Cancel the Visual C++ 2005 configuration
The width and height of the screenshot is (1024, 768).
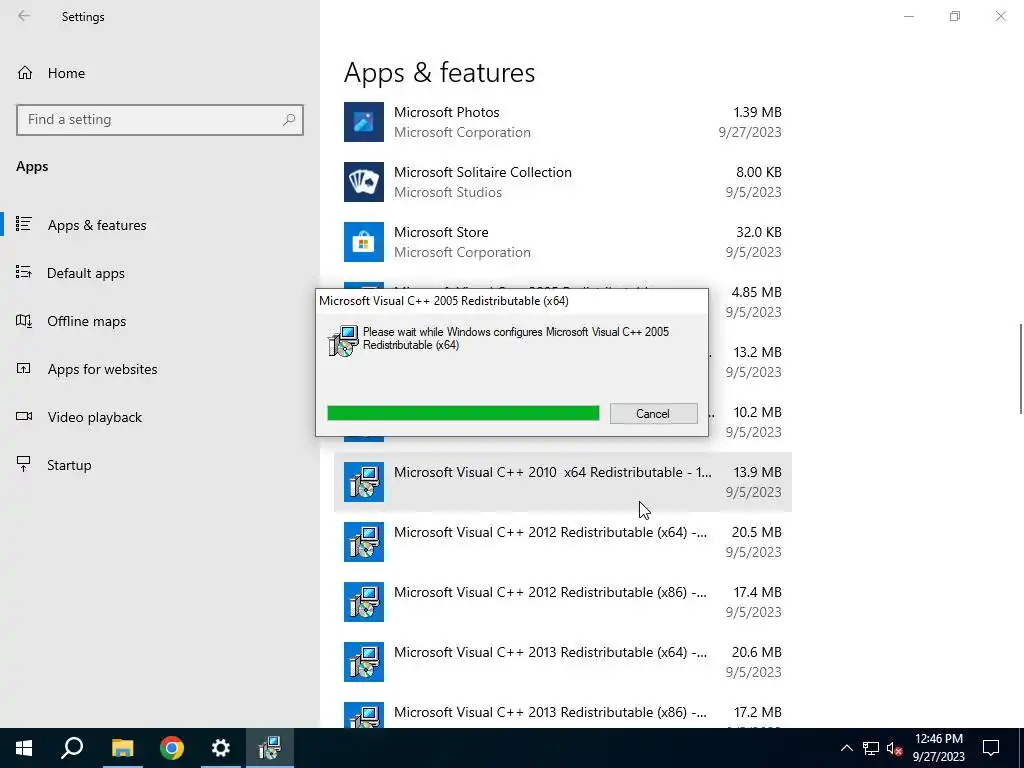653,413
